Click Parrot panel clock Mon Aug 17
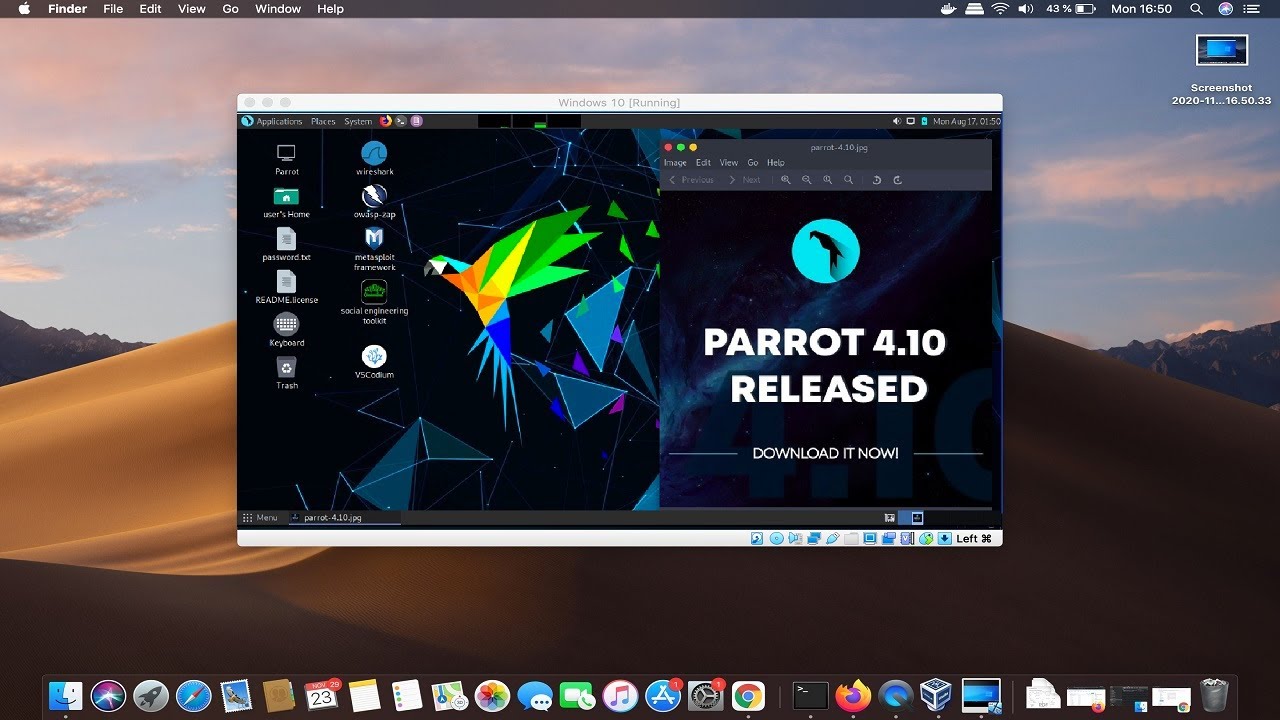This screenshot has width=1280, height=720. pyautogui.click(x=966, y=121)
